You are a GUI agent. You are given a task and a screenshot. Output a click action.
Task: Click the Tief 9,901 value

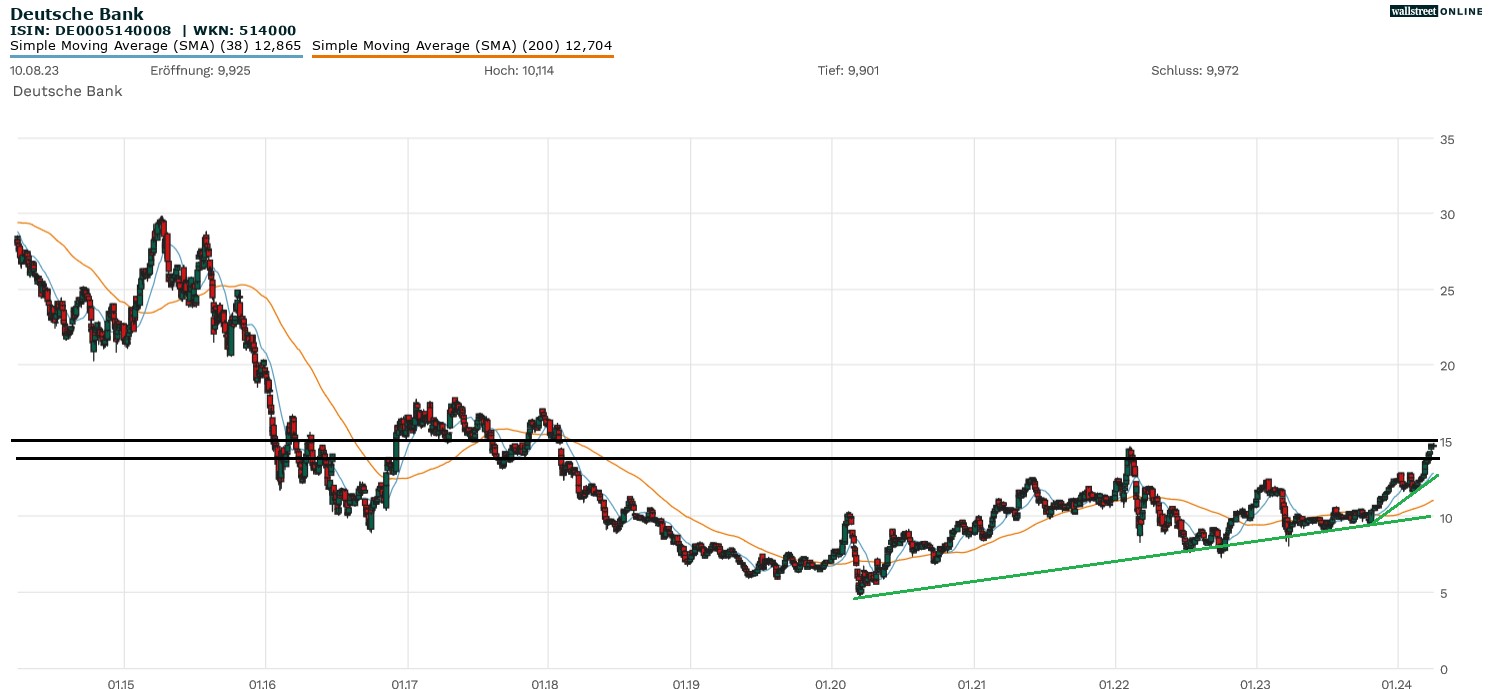pyautogui.click(x=848, y=71)
